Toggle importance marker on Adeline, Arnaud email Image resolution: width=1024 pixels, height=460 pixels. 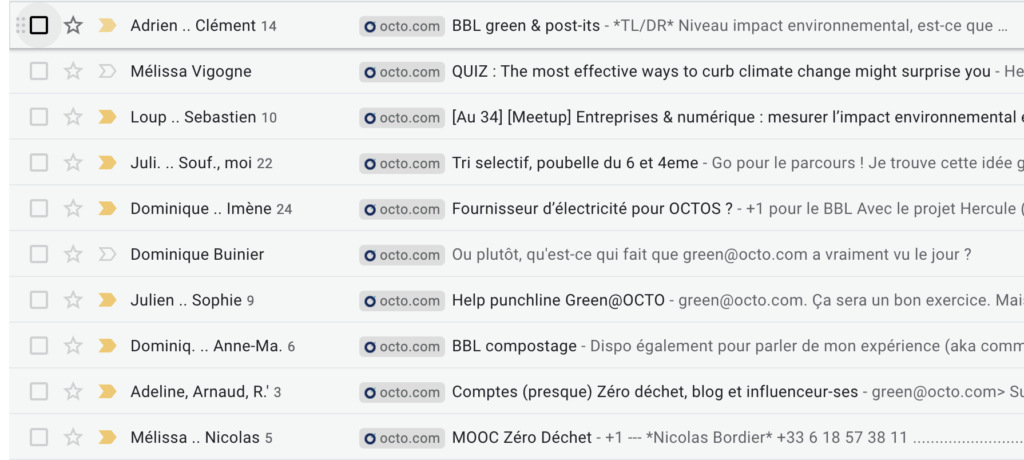click(x=107, y=392)
